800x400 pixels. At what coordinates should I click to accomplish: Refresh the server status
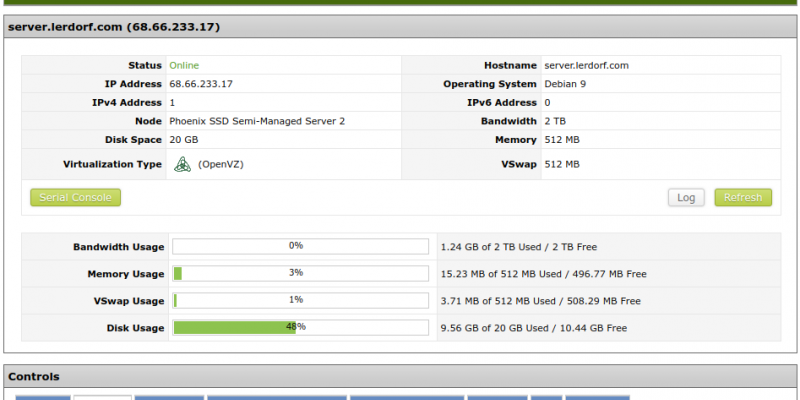pos(743,197)
